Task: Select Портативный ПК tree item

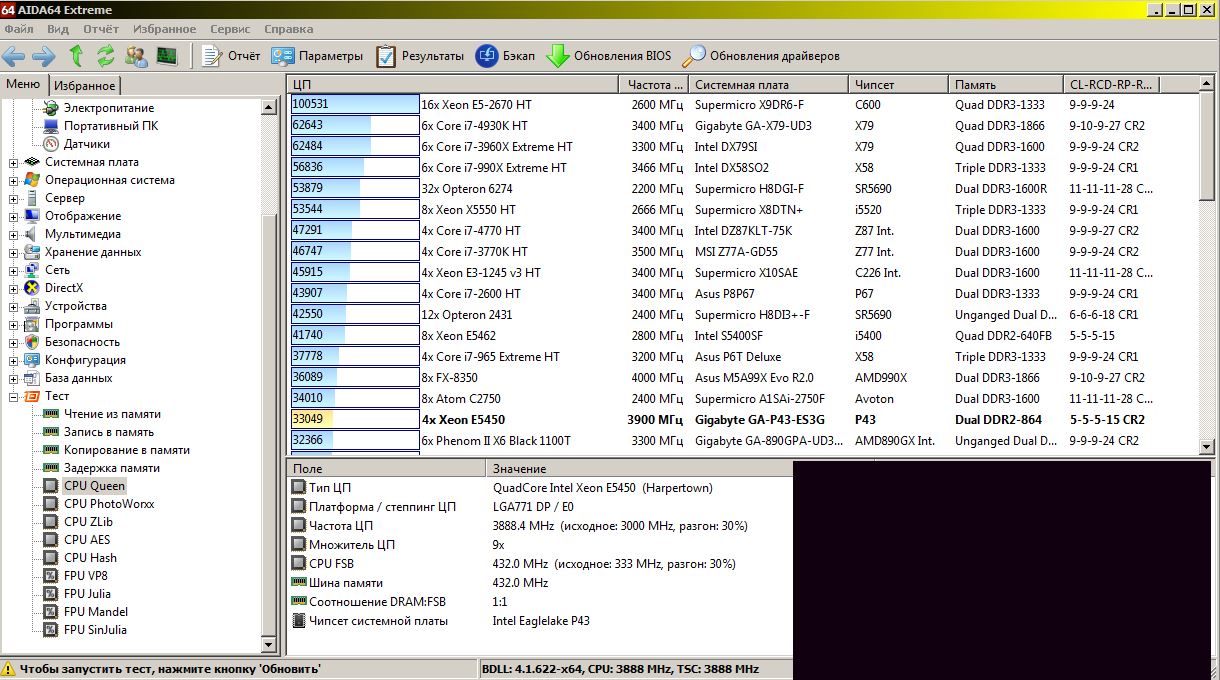Action: point(101,126)
